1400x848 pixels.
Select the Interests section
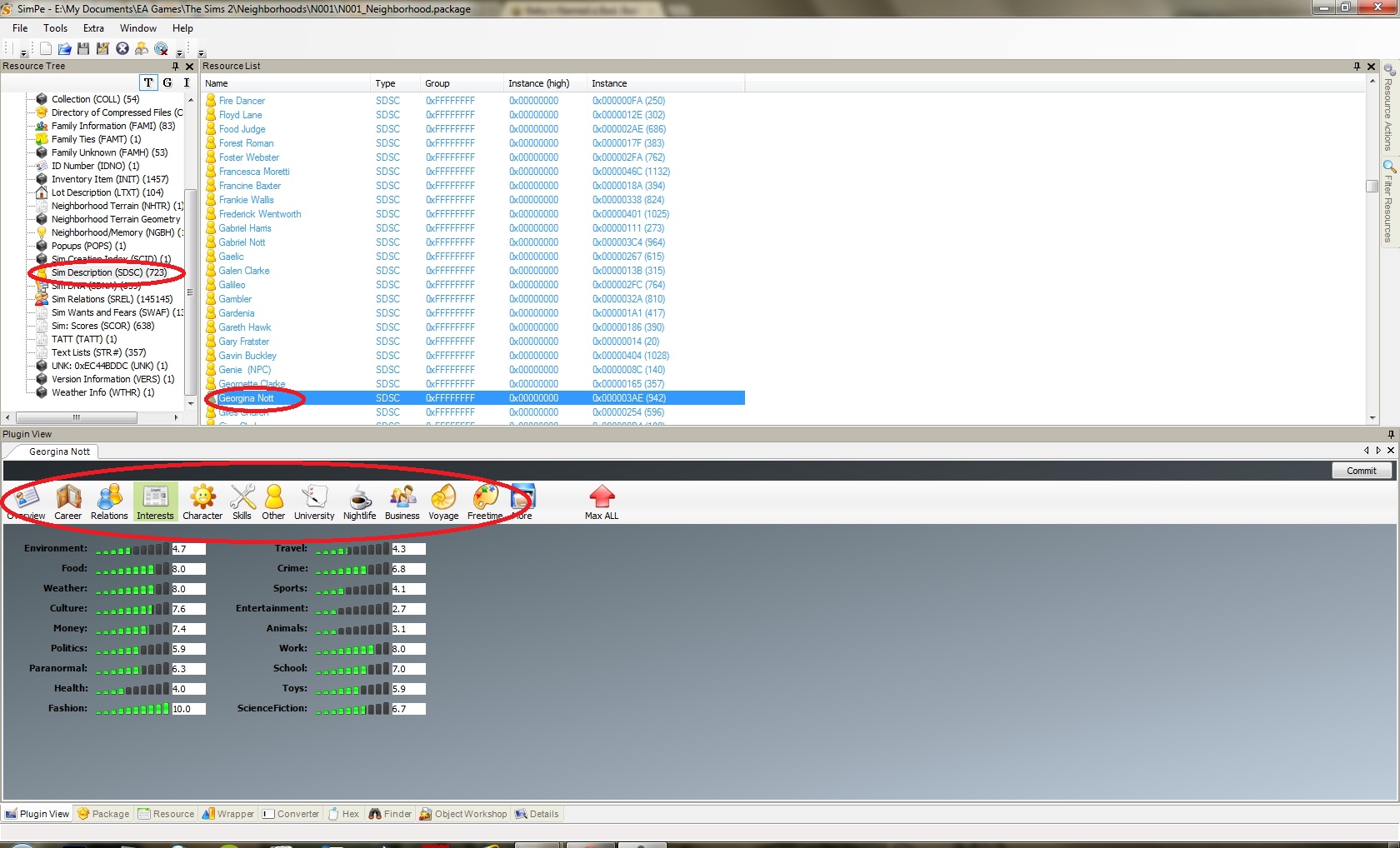tap(155, 503)
